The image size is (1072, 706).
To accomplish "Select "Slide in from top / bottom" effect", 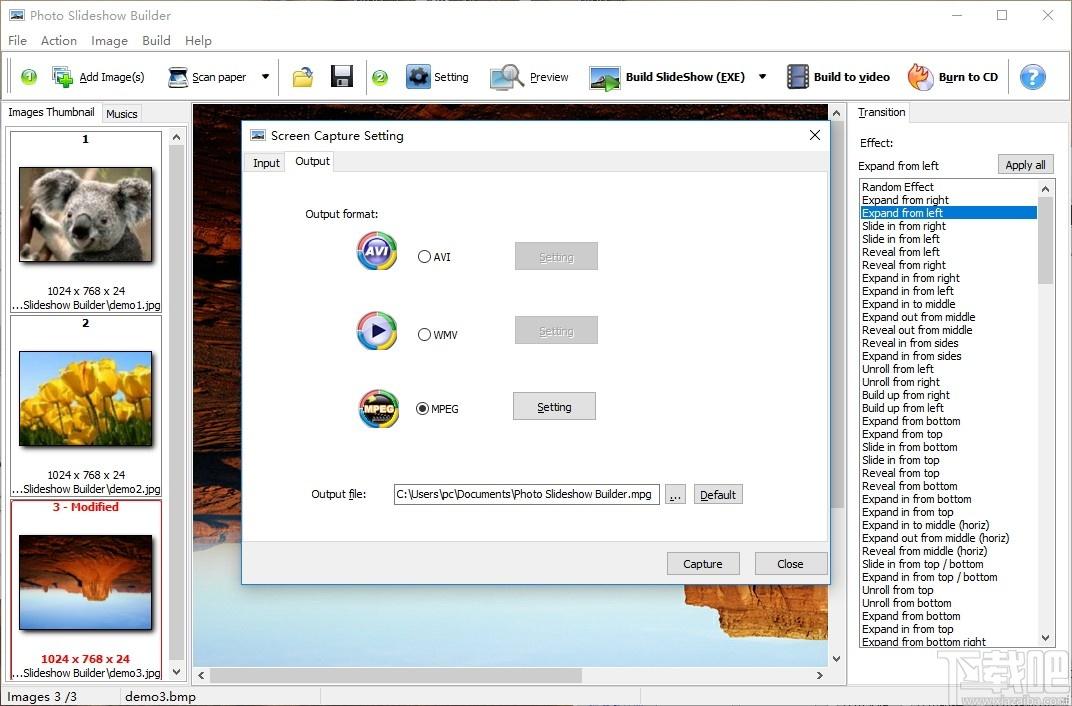I will (x=949, y=563).
